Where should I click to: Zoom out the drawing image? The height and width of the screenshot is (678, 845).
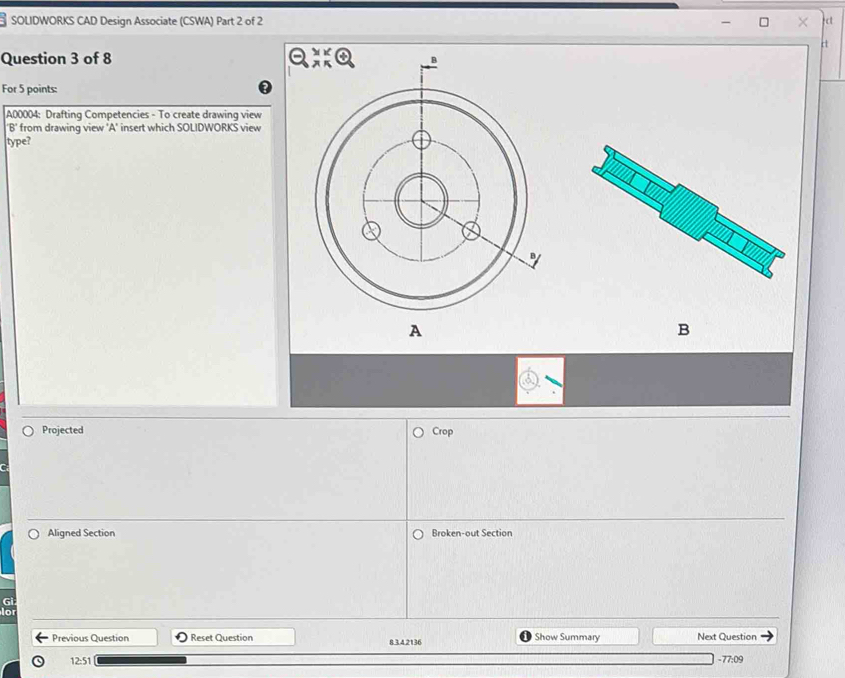[299, 57]
